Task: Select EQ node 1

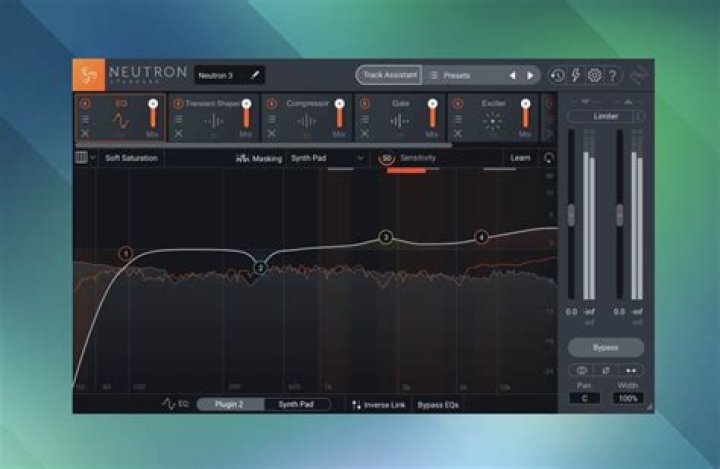Action: [x=125, y=253]
